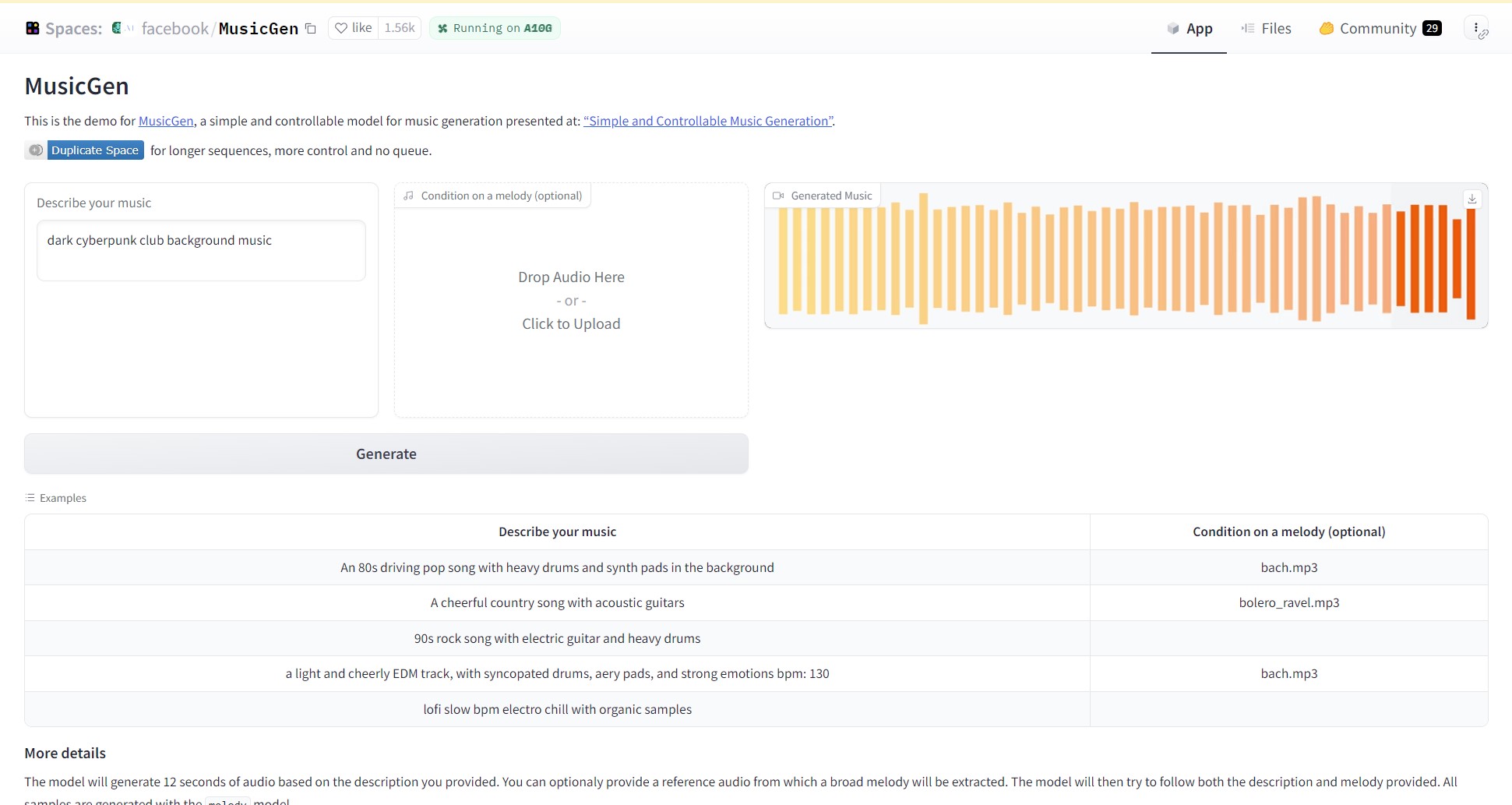
Task: Click the More details heading
Action: (65, 753)
